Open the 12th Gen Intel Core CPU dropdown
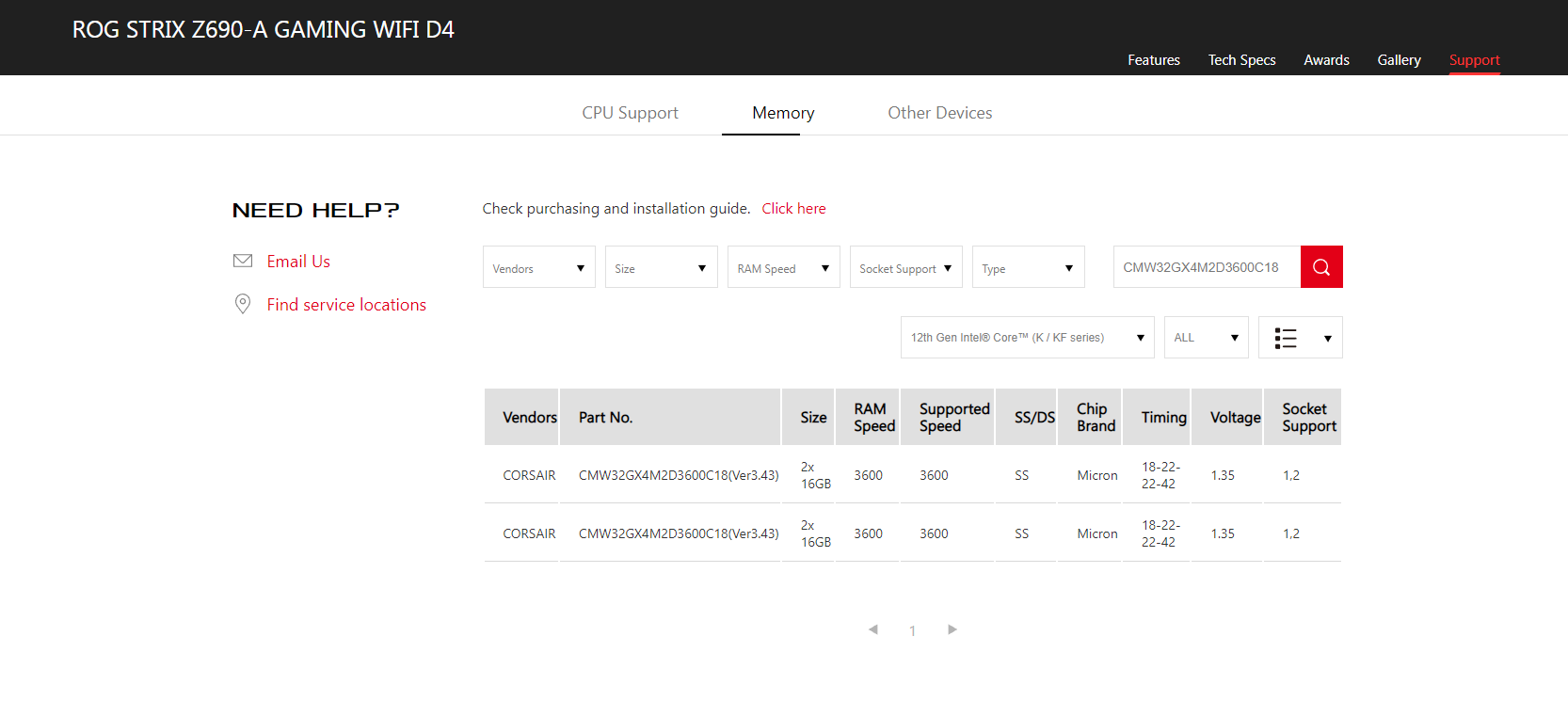 pos(1027,338)
